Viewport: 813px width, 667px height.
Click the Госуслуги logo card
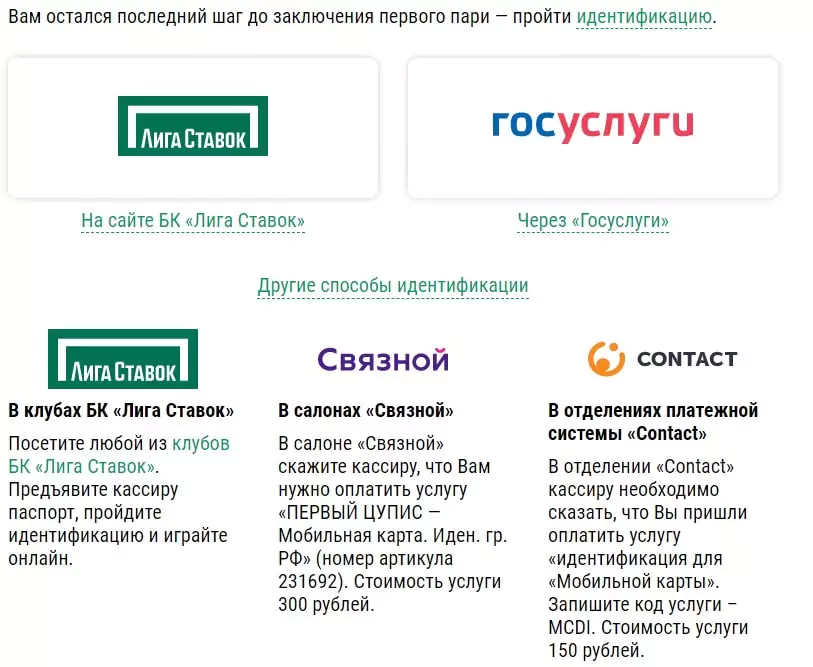click(593, 128)
